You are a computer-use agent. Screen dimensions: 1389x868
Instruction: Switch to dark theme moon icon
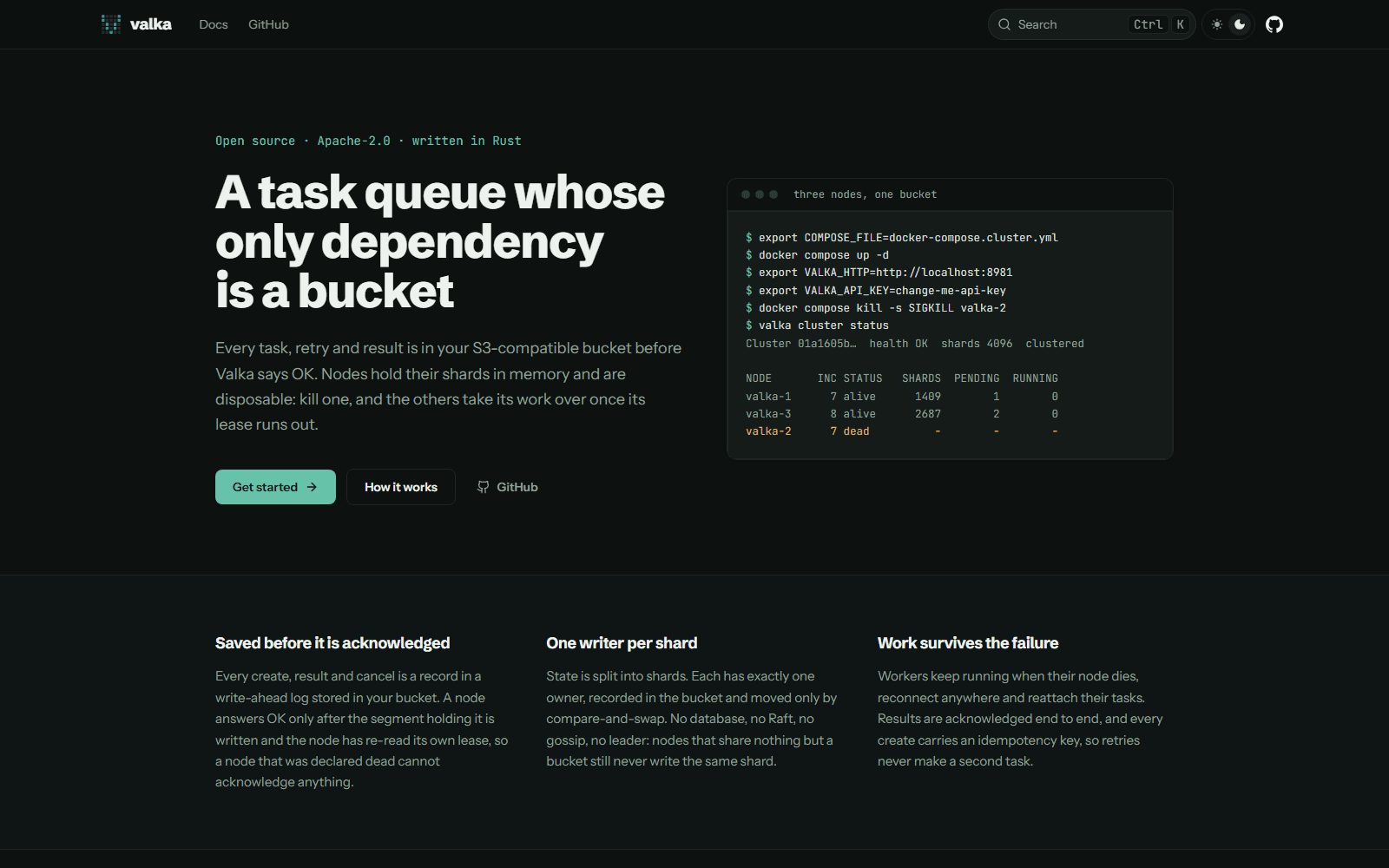1240,24
